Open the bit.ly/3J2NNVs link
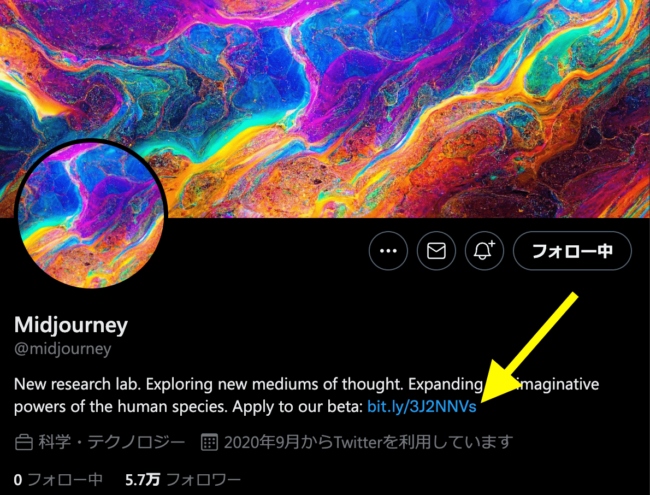The height and width of the screenshot is (495, 650). pos(422,407)
